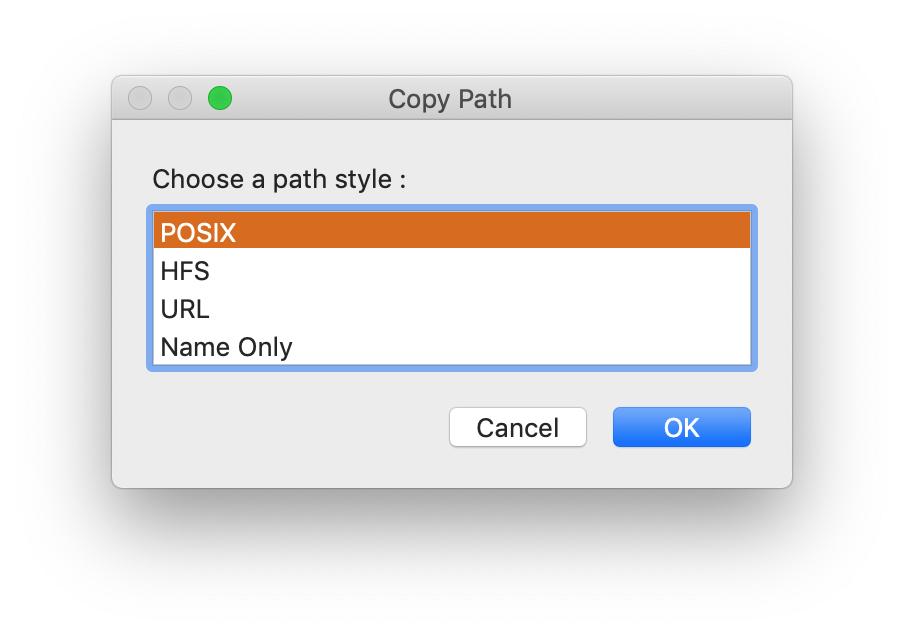Pick the URL path style
Image resolution: width=904 pixels, height=636 pixels.
(450, 309)
